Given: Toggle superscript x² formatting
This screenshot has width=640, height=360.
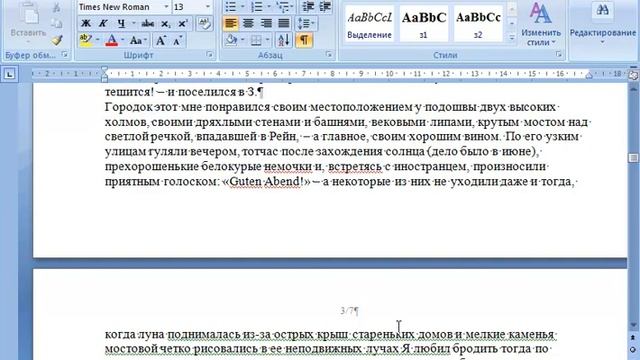Looking at the screenshot, I should (x=182, y=23).
